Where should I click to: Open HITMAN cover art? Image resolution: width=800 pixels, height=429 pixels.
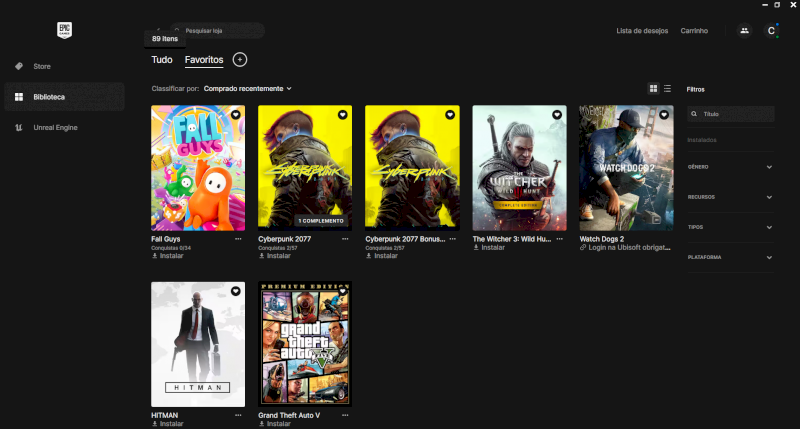point(198,344)
